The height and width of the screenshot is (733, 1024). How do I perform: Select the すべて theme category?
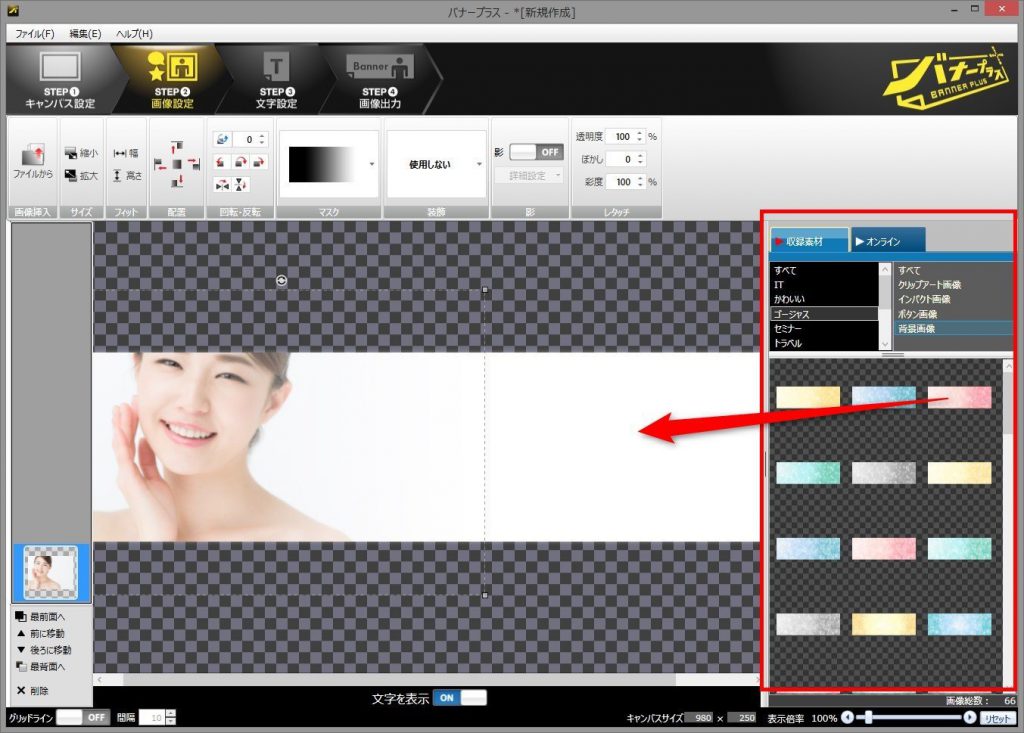(824, 270)
